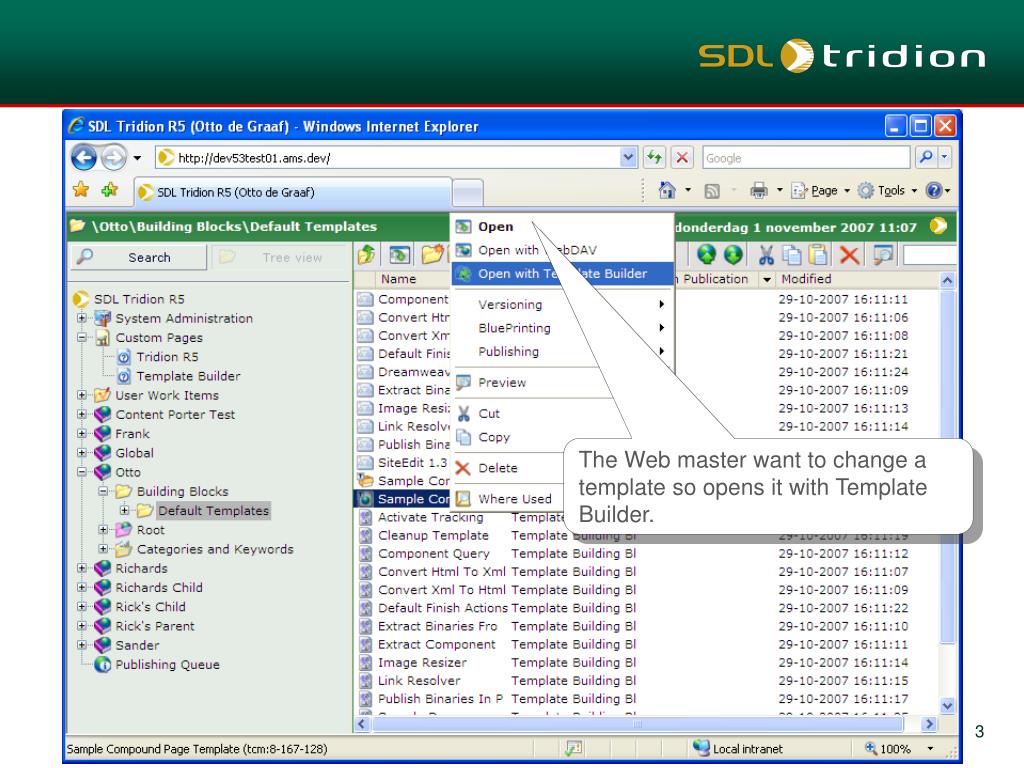Click the zoom 100% magnifier icon

click(x=871, y=748)
